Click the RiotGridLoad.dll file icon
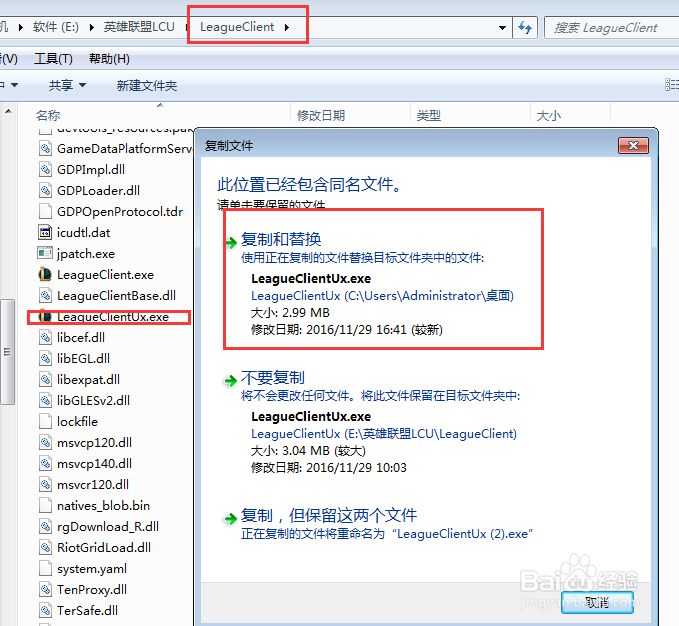679x626 pixels. 45,548
